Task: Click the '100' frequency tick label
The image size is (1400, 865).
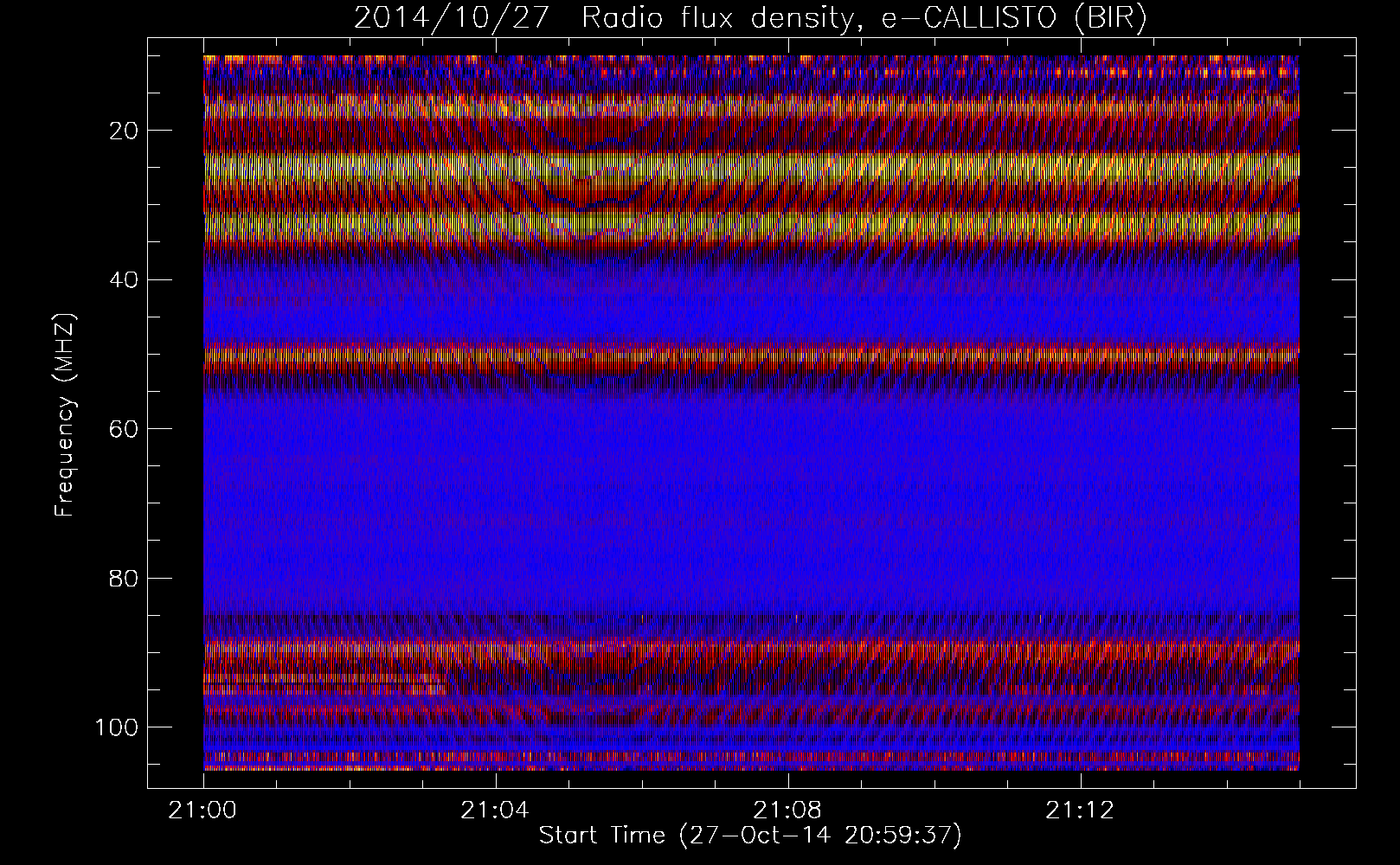Action: point(115,727)
